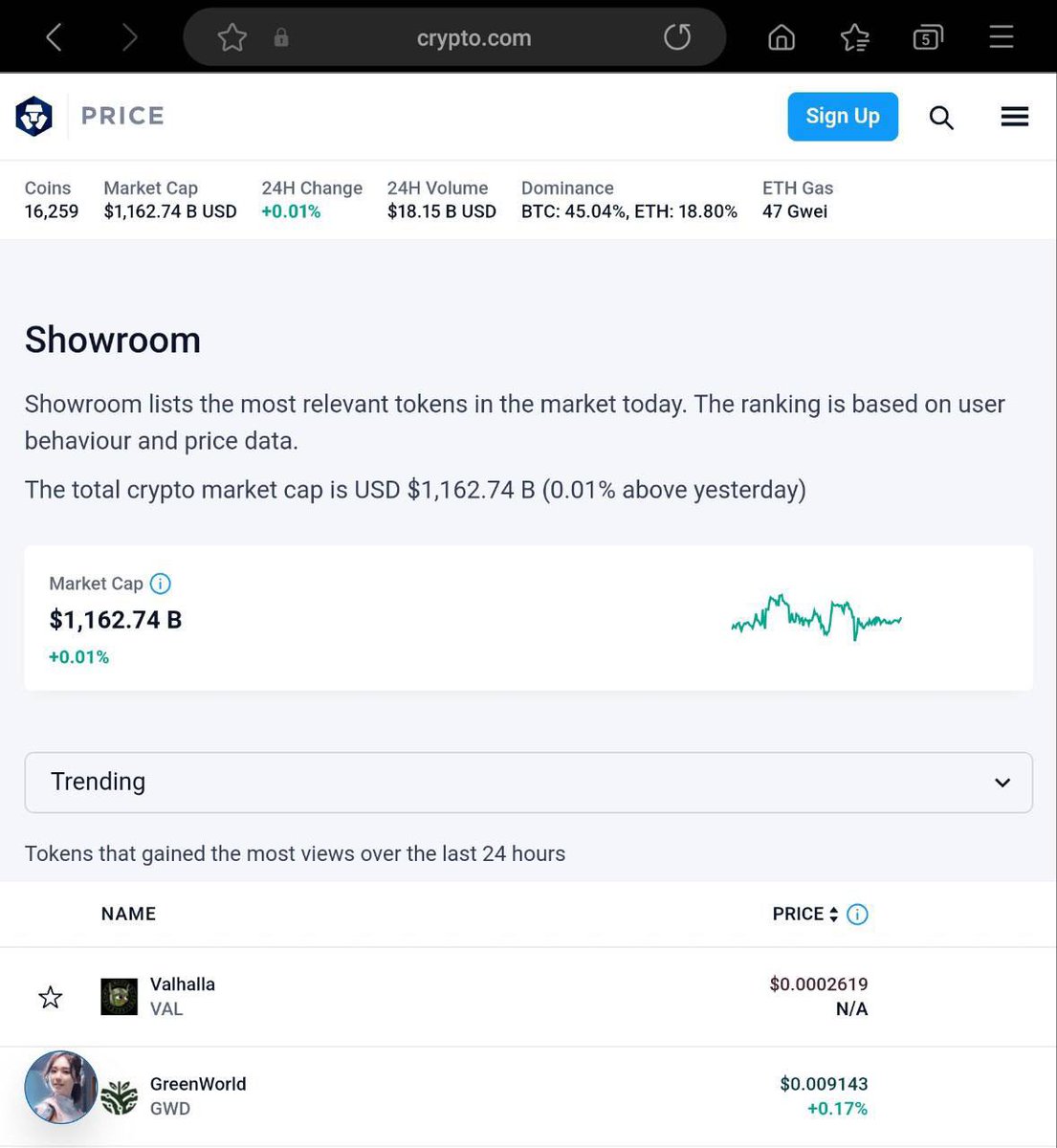Open the search on the price page
The width and height of the screenshot is (1057, 1148).
pyautogui.click(x=941, y=116)
